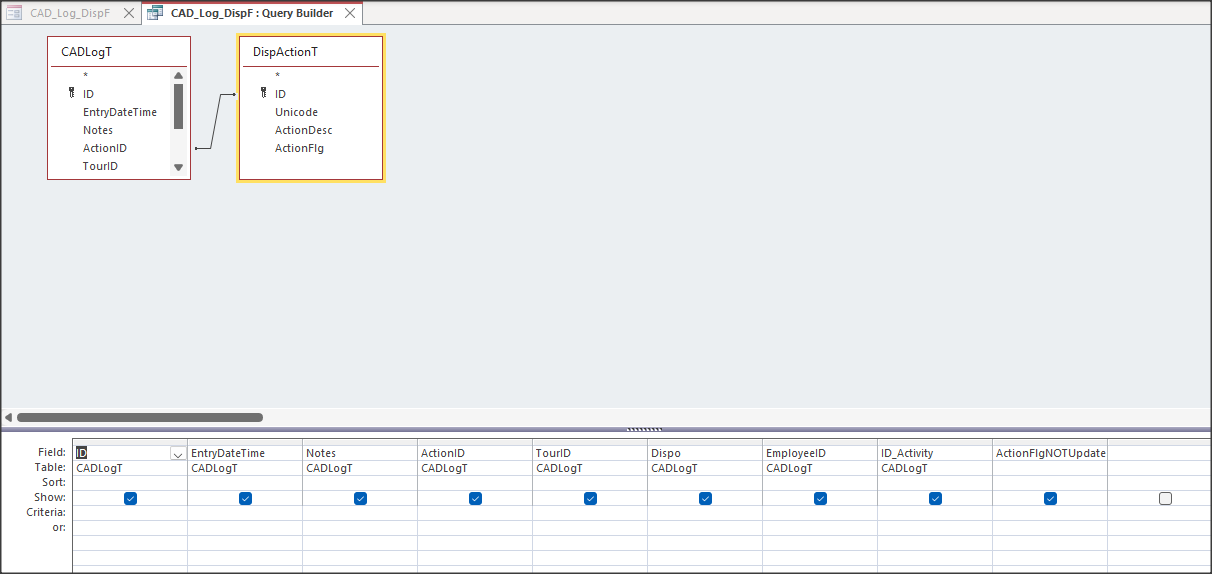Select the asterisk in CADLogT
The image size is (1212, 574).
[x=86, y=76]
